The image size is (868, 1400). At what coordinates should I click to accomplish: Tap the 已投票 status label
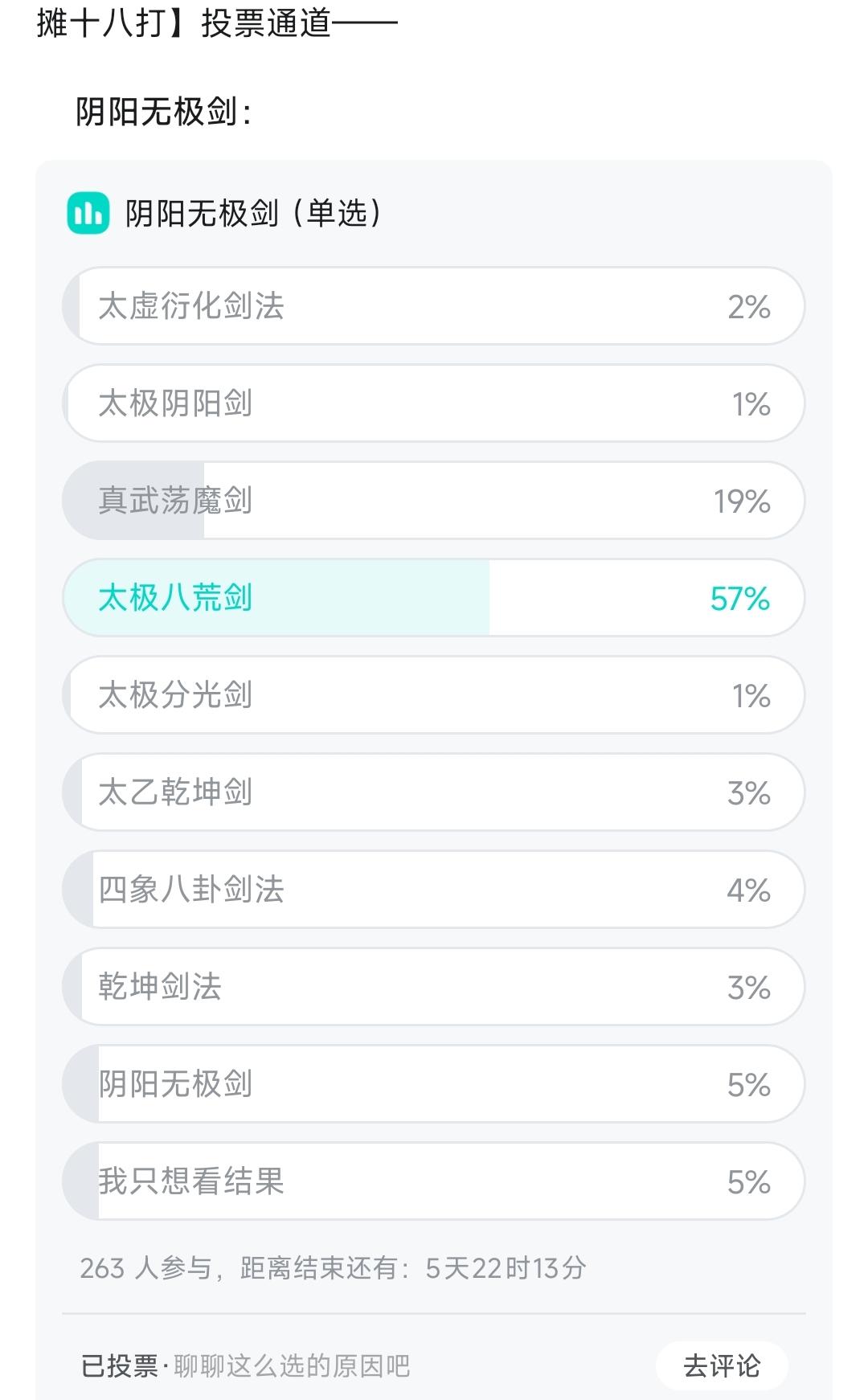(120, 1365)
